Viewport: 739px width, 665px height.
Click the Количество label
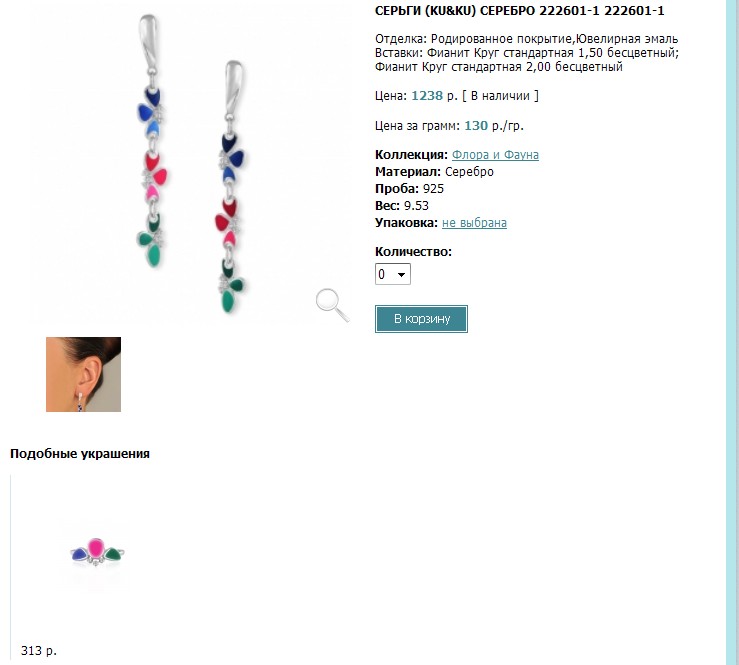point(413,252)
